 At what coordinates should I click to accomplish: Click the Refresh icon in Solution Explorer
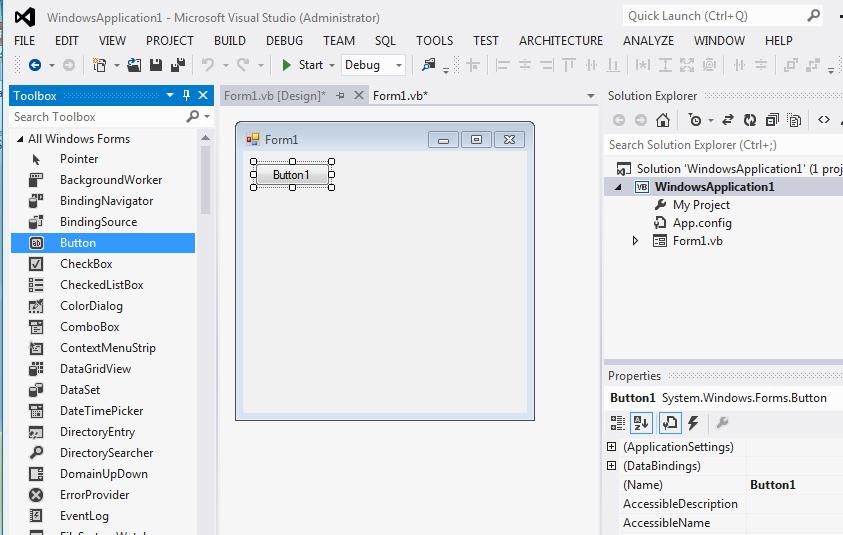750,120
